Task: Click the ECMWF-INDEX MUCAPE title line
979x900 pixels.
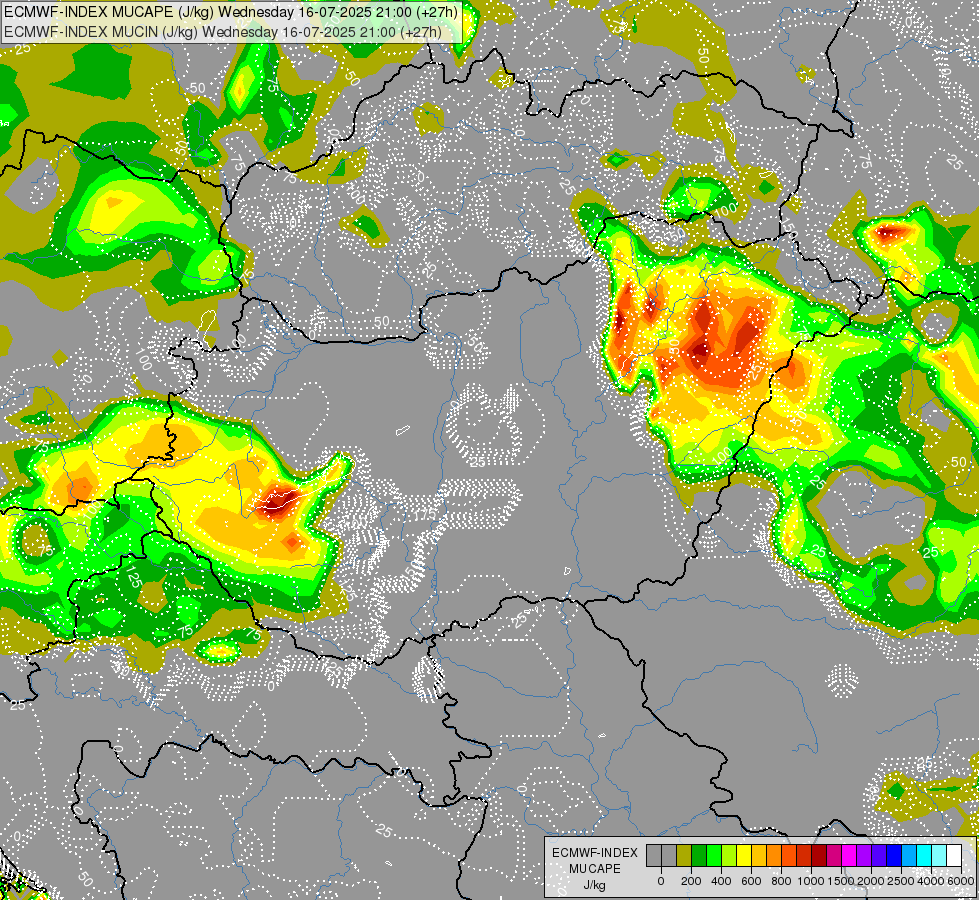Action: [231, 12]
